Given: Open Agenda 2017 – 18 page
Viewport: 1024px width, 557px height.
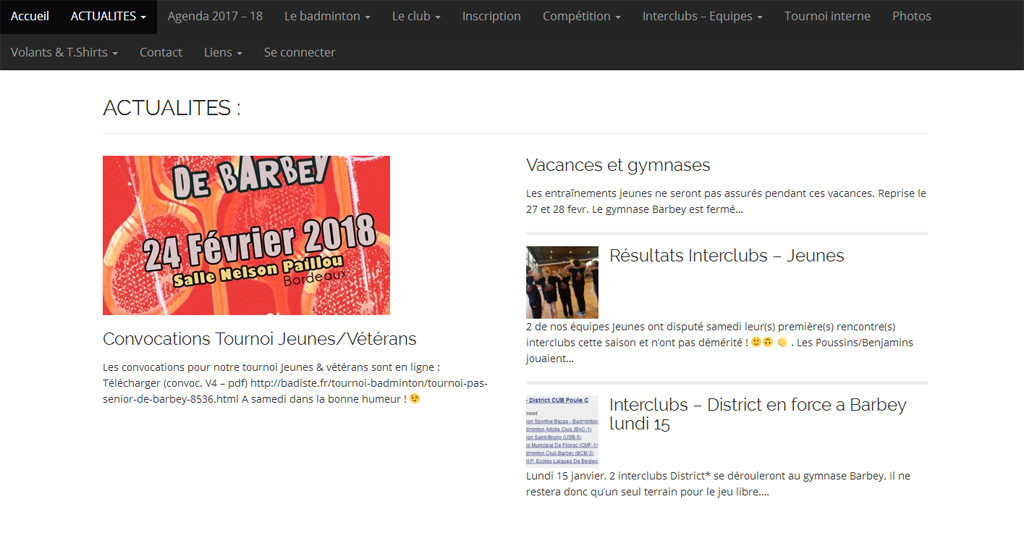Looking at the screenshot, I should pos(215,16).
